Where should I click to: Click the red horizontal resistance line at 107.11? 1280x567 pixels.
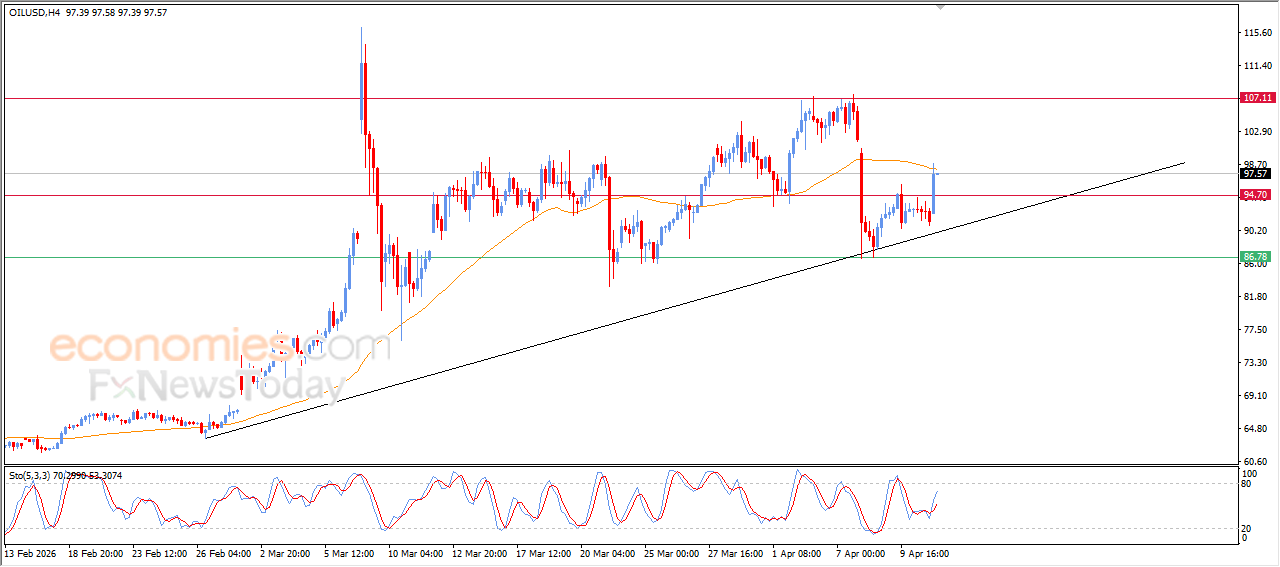tap(600, 98)
